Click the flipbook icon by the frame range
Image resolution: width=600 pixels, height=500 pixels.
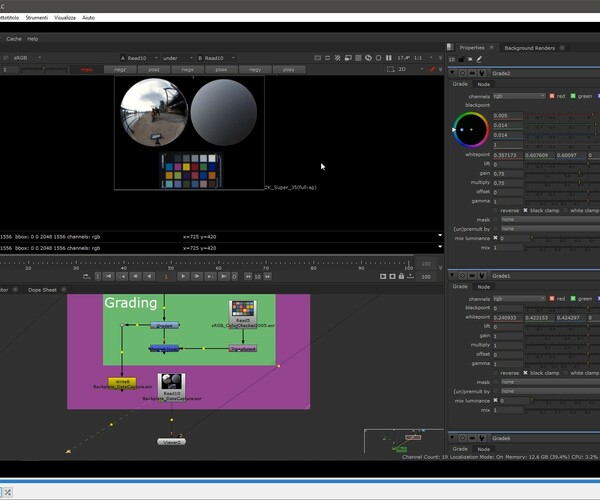(x=383, y=276)
